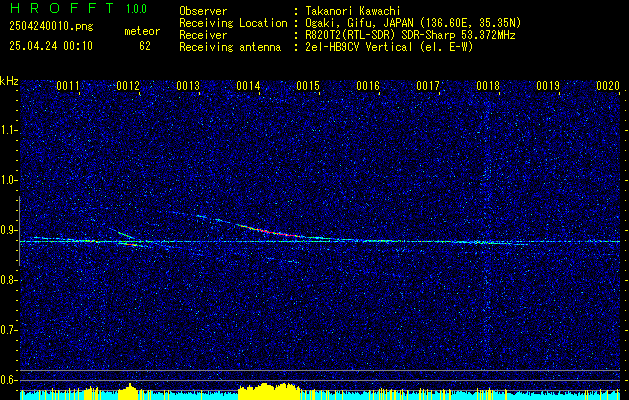This screenshot has height=400, width=629.
Task: Click the 1.0 frequency axis label
Action: [x=8, y=181]
